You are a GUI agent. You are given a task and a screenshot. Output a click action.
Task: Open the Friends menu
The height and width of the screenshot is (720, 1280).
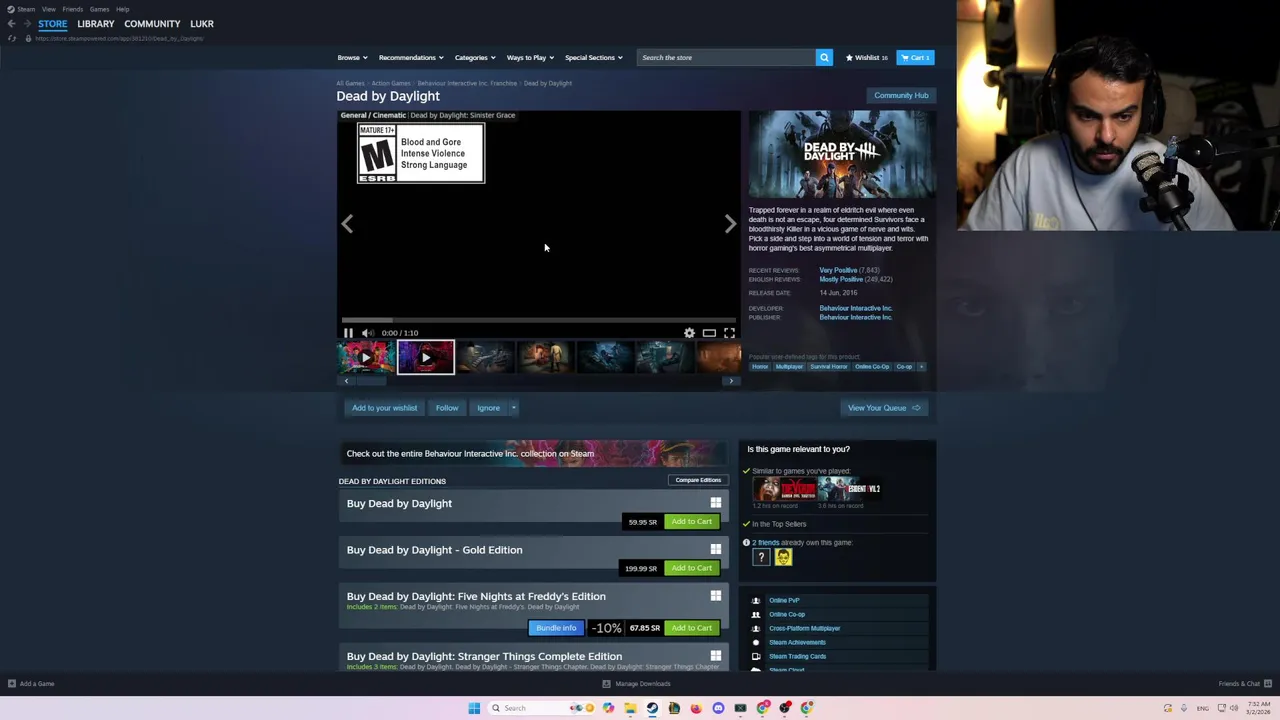click(x=72, y=9)
